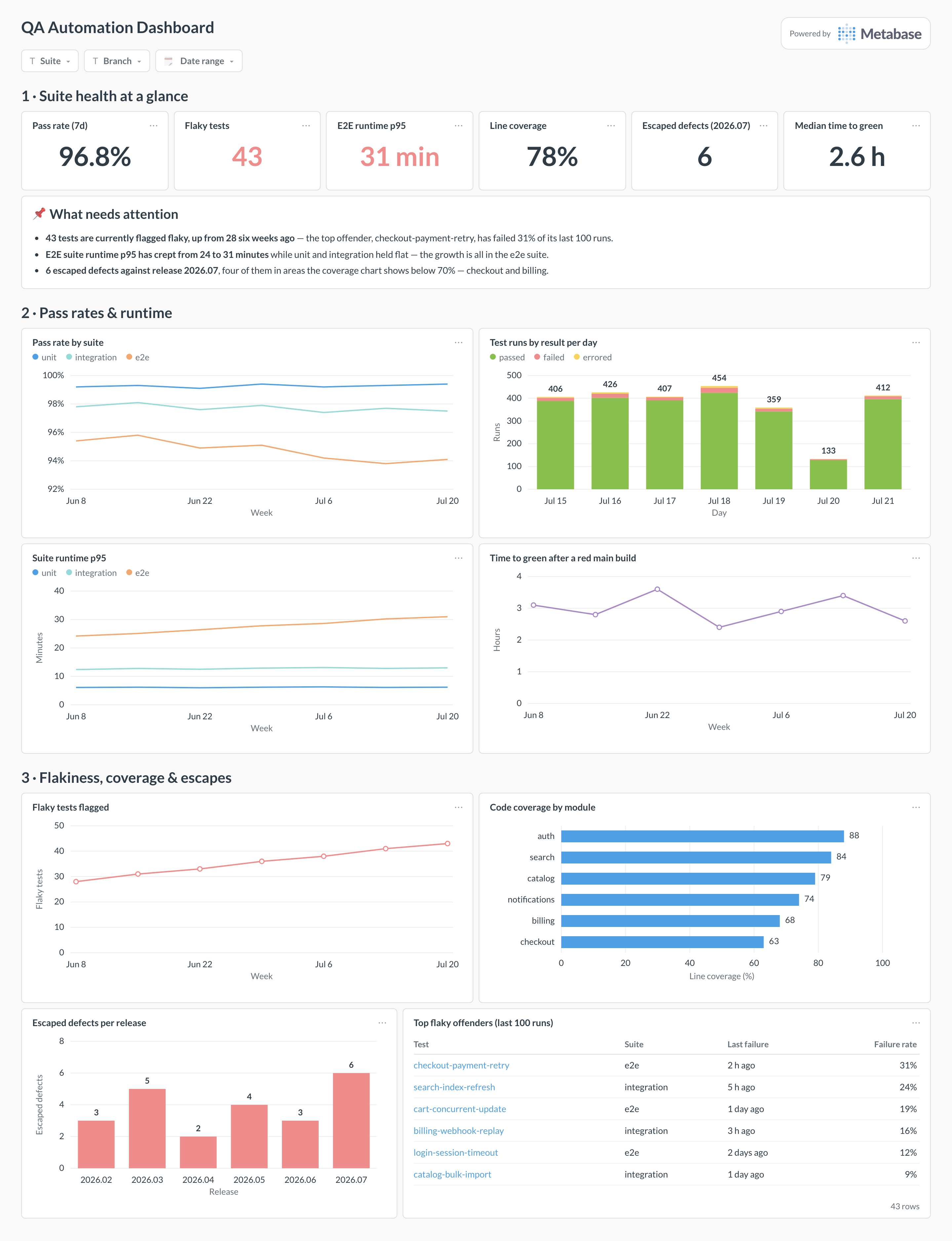The height and width of the screenshot is (1241, 952).
Task: Click the 31% failure rate cell
Action: point(908,1065)
